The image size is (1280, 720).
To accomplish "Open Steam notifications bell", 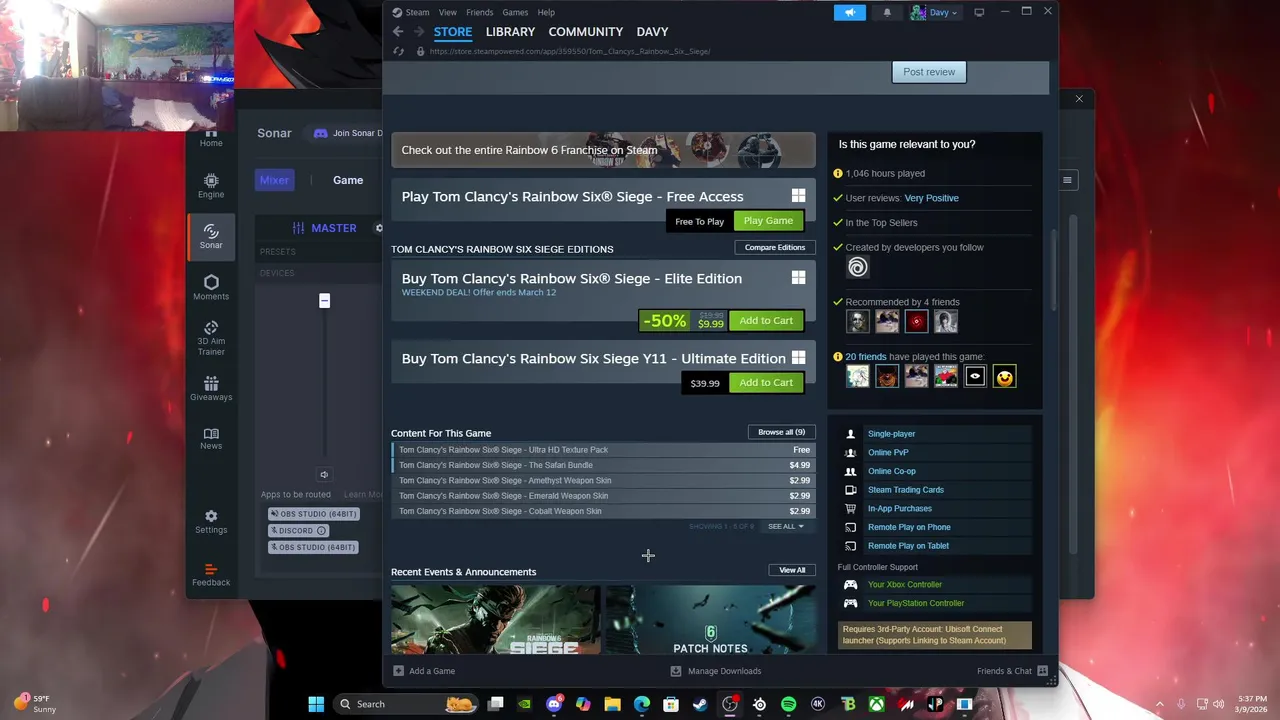I will point(887,12).
